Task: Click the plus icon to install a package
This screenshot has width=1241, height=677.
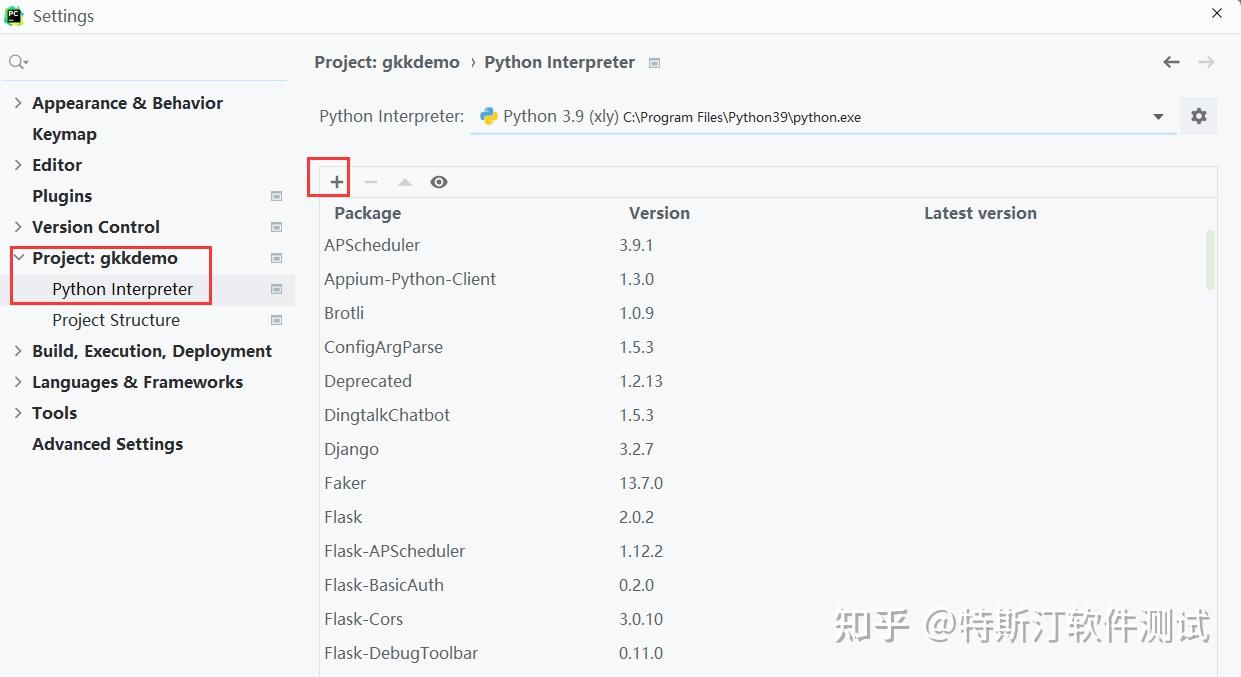Action: [337, 182]
